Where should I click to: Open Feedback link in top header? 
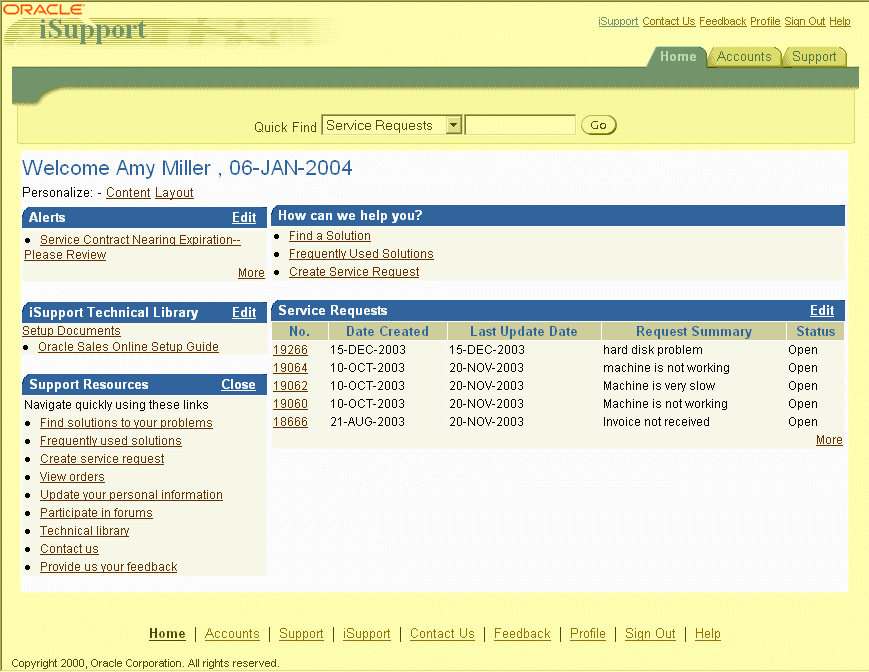tap(723, 21)
